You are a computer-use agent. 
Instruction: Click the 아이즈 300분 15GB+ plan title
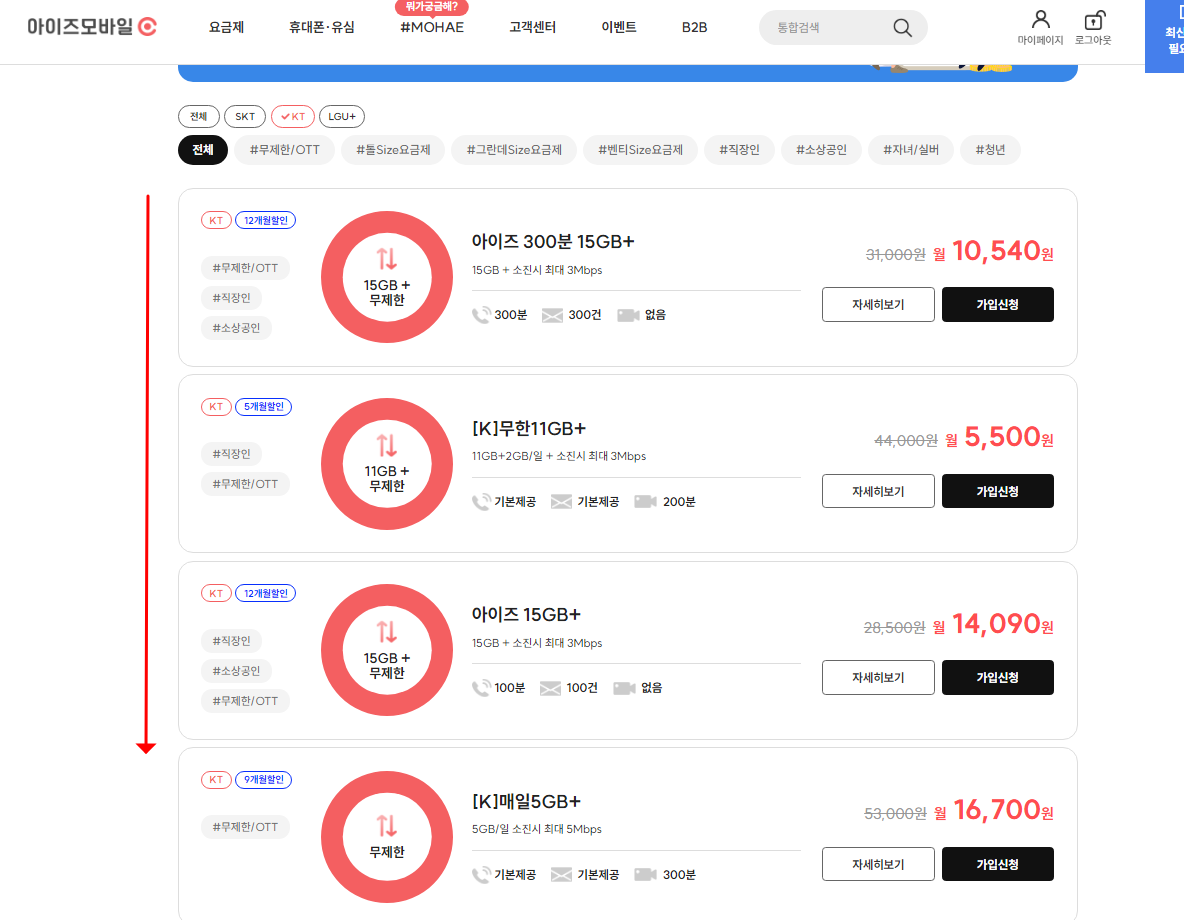pyautogui.click(x=553, y=242)
